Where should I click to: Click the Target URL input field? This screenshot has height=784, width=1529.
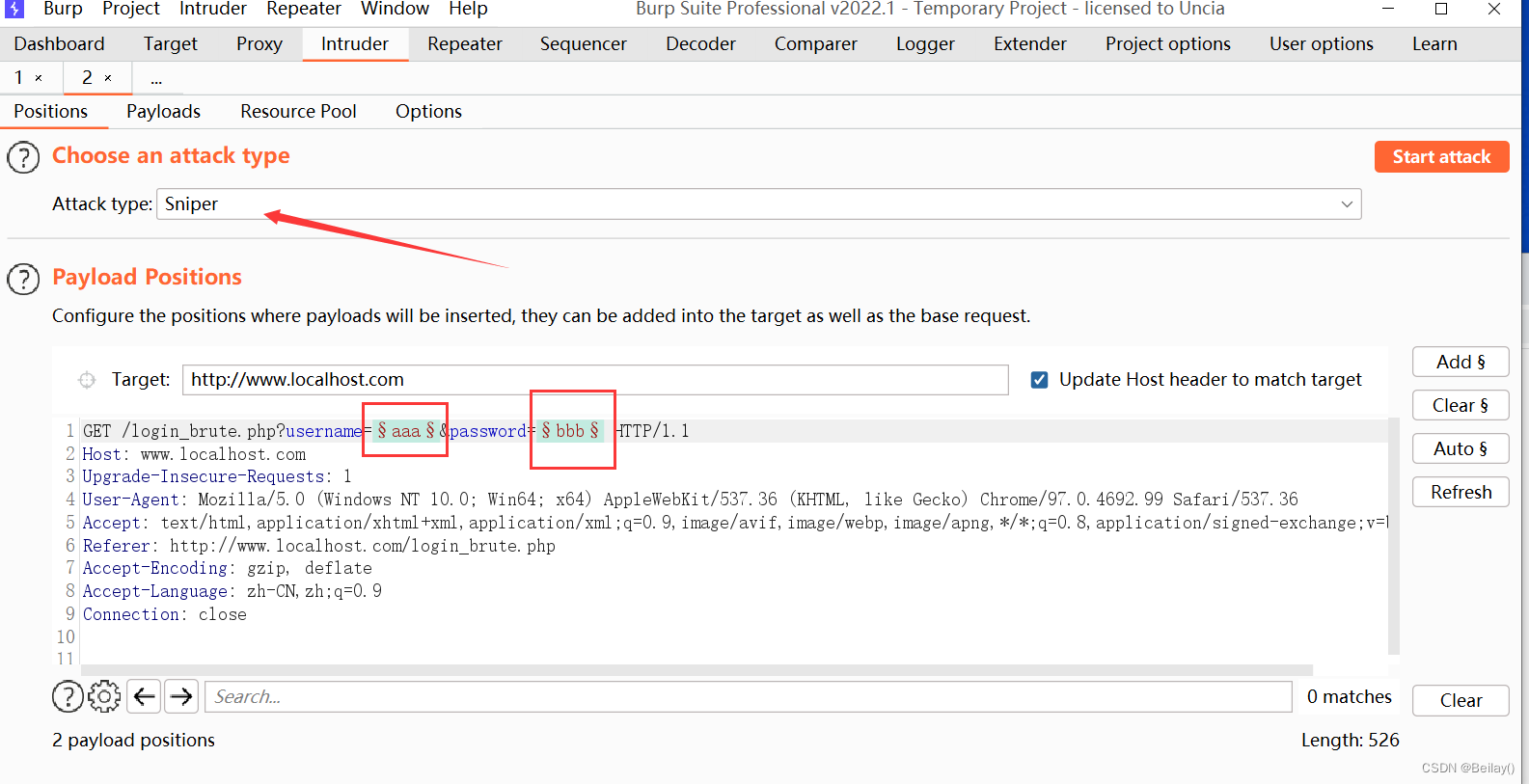click(595, 380)
